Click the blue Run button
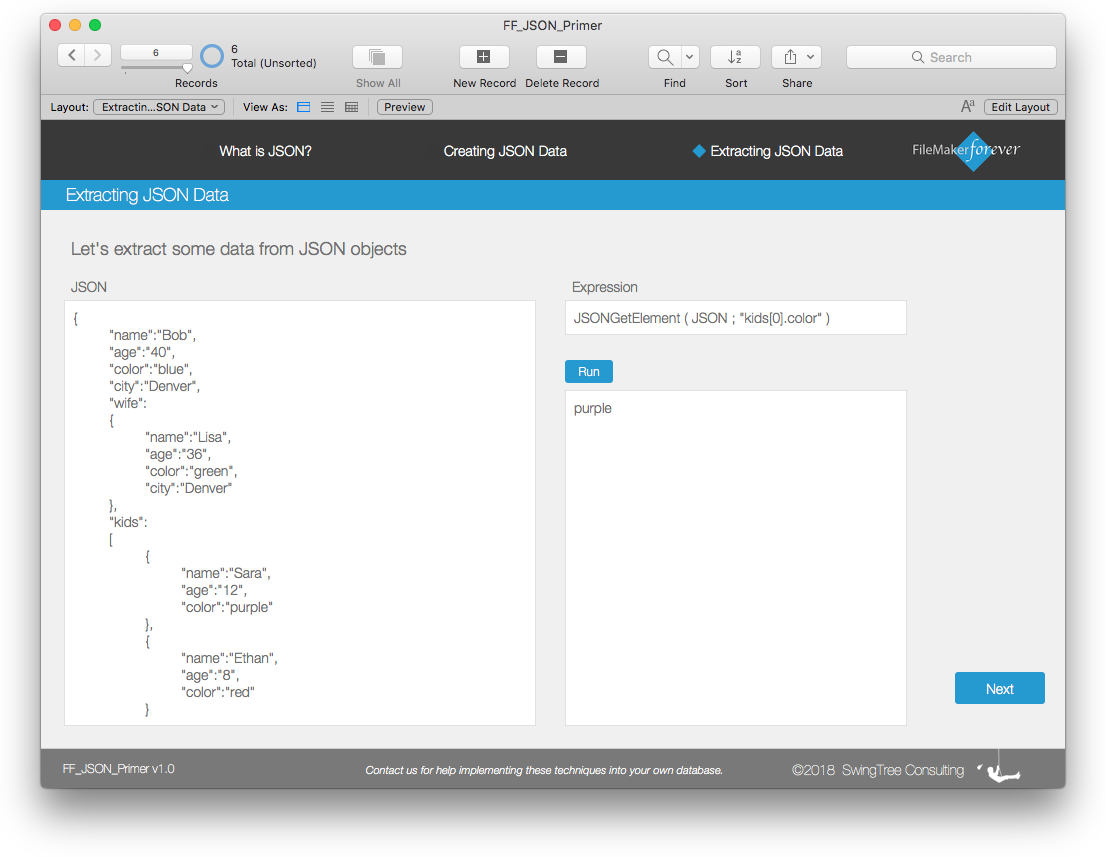The image size is (1106, 857). [589, 372]
